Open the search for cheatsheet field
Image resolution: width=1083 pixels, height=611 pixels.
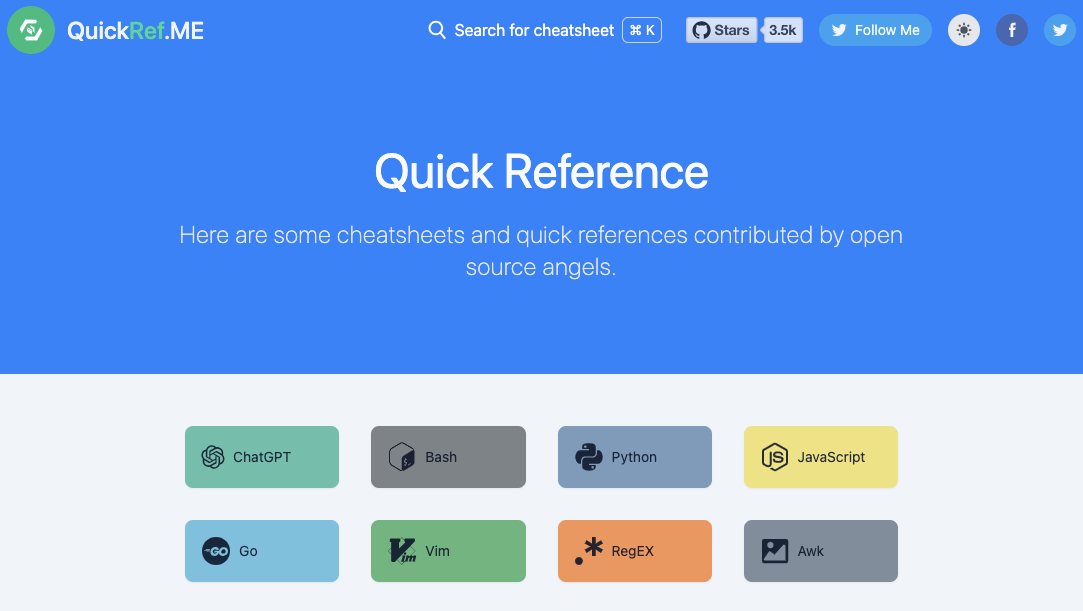[545, 30]
